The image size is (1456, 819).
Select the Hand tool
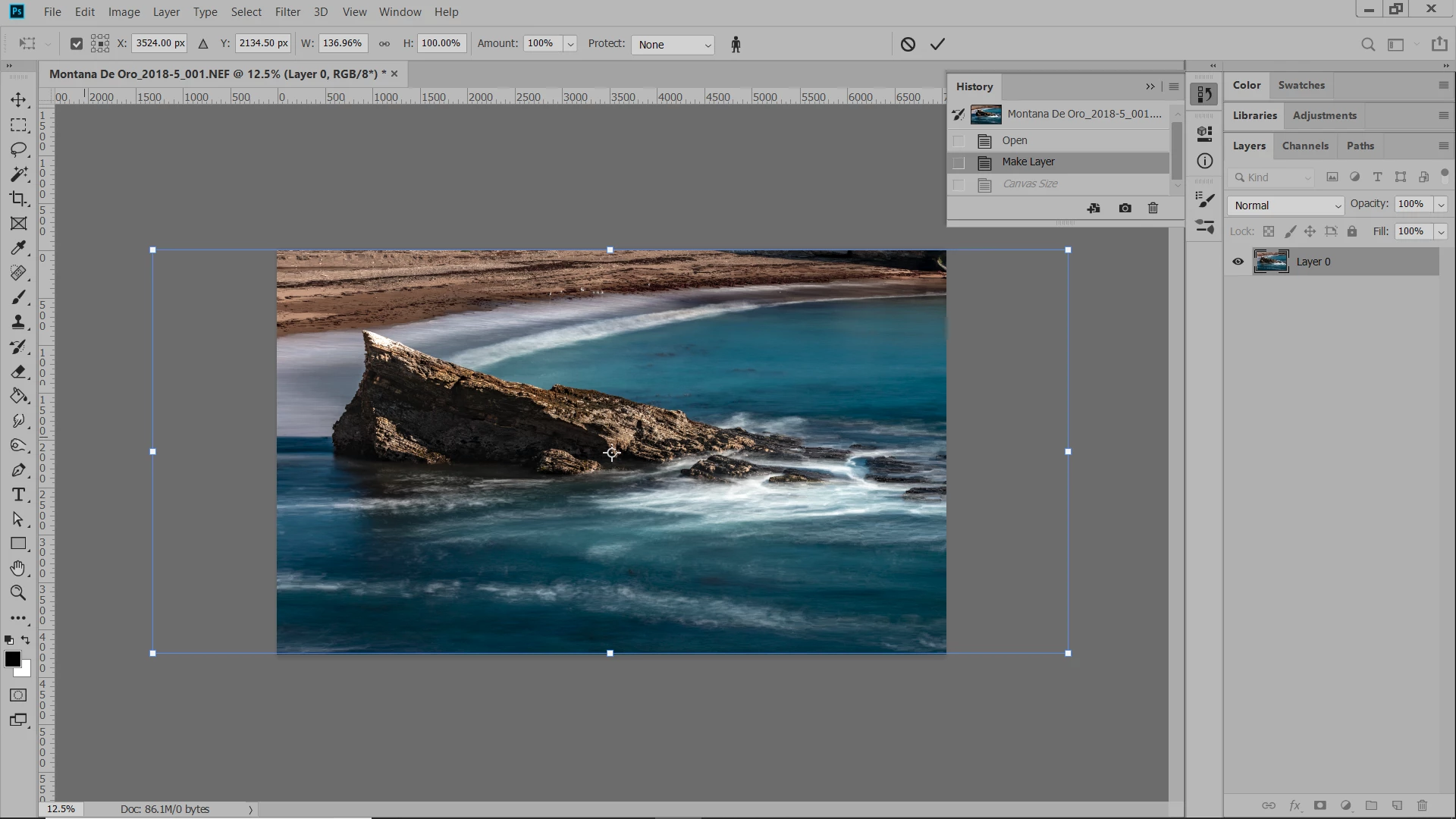coord(18,568)
